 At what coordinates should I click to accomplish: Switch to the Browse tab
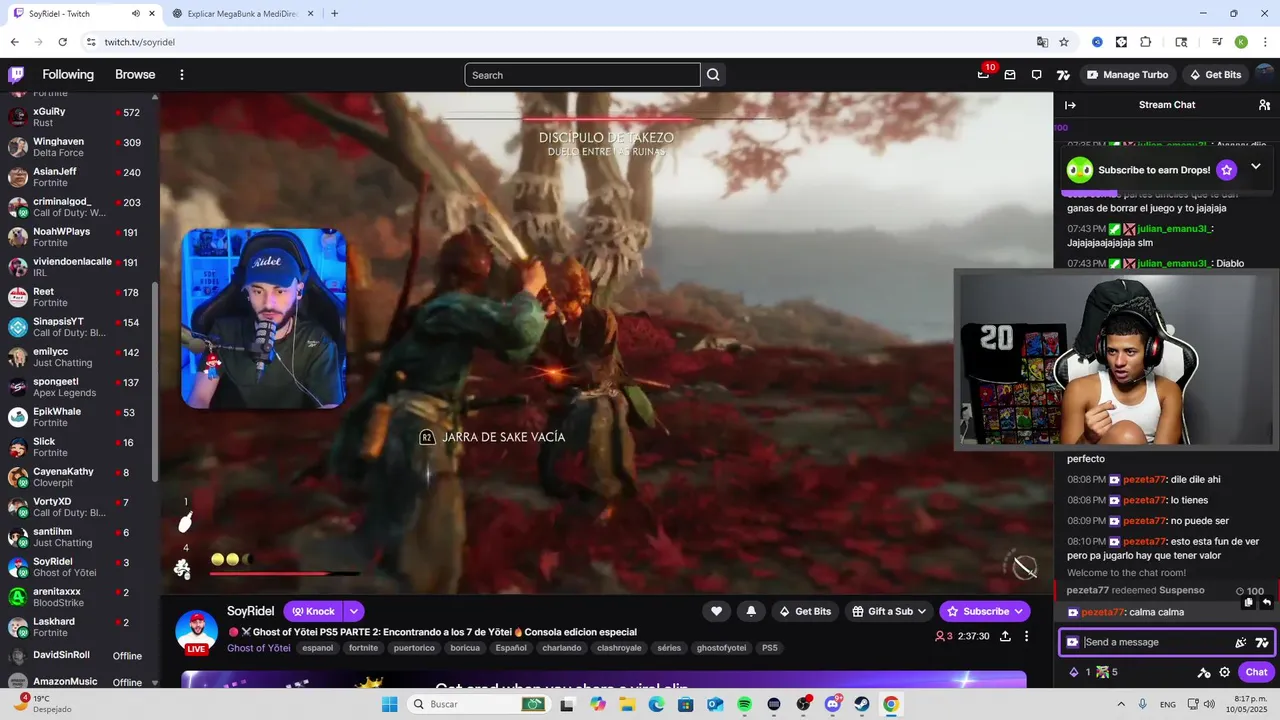[x=135, y=75]
